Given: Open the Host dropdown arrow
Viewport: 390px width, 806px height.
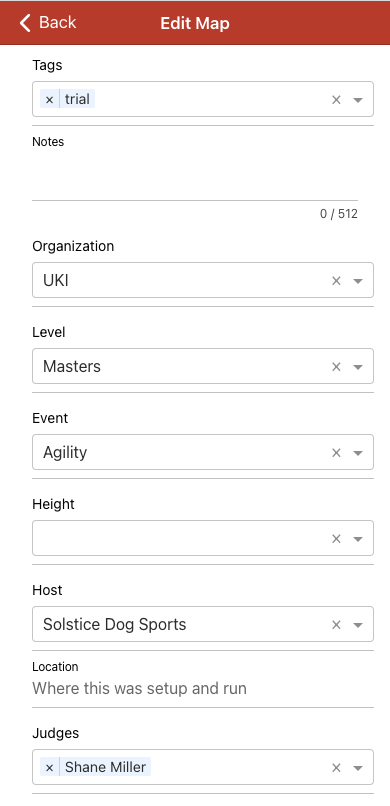Looking at the screenshot, I should pyautogui.click(x=358, y=625).
